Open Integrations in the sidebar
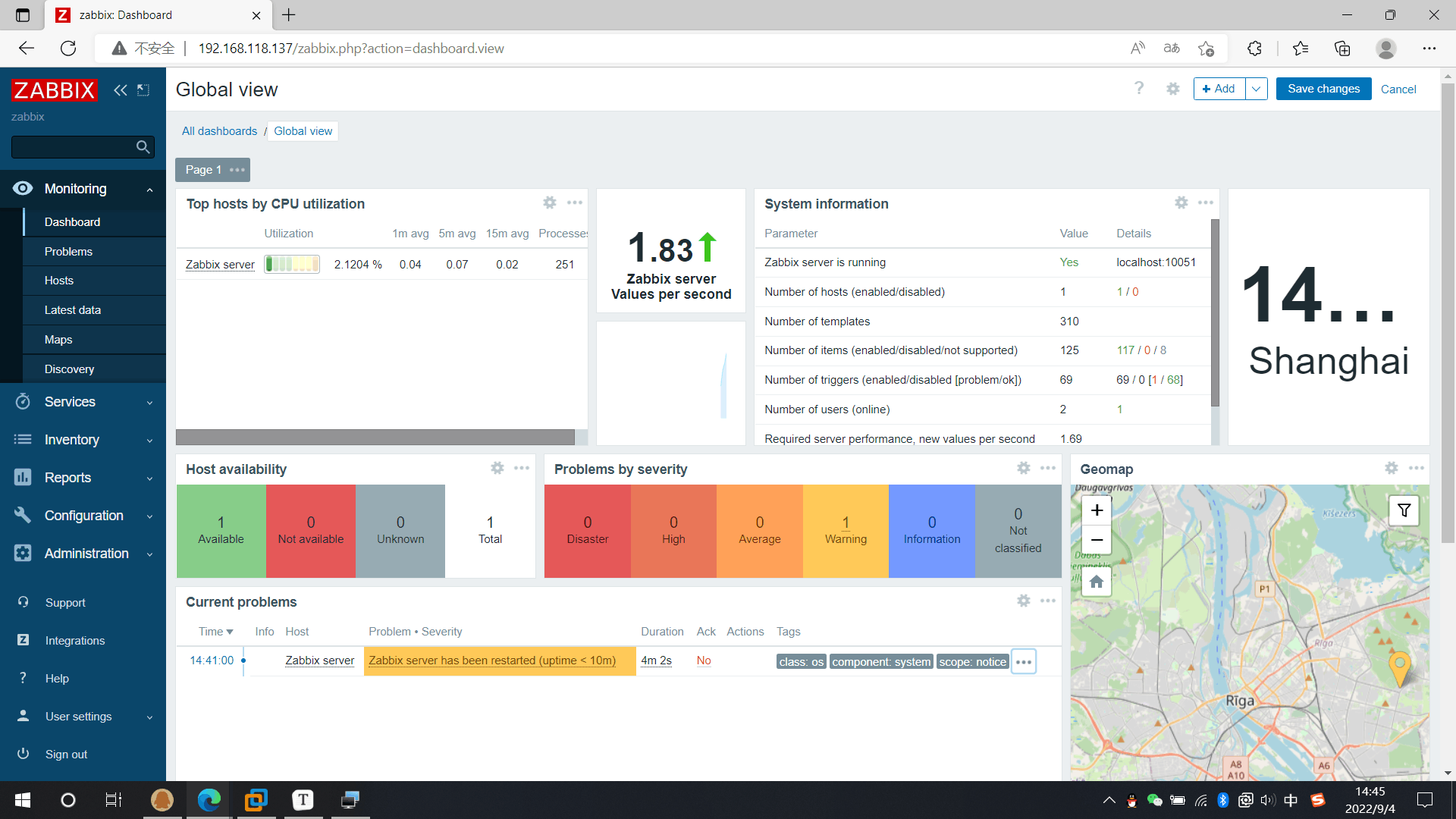The height and width of the screenshot is (819, 1456). tap(75, 641)
